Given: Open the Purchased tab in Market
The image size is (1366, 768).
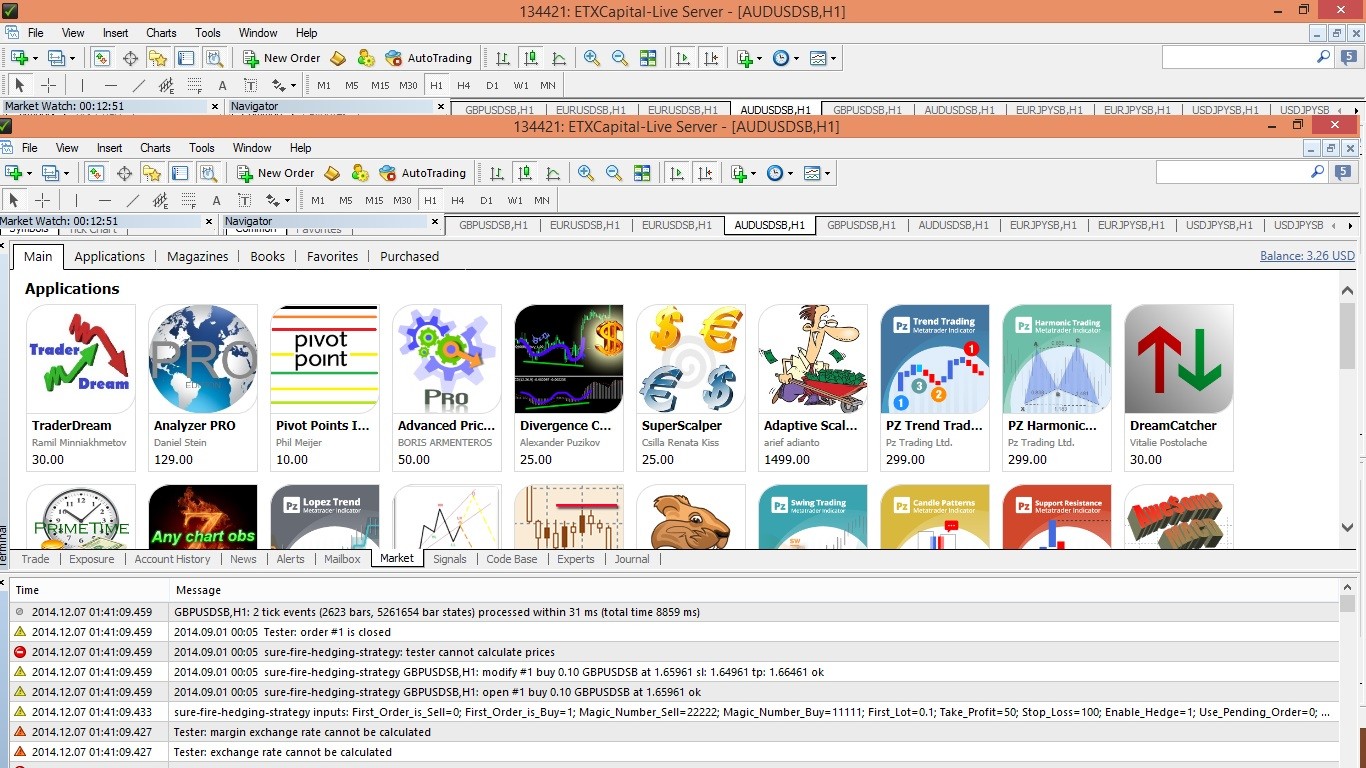Looking at the screenshot, I should click(409, 256).
